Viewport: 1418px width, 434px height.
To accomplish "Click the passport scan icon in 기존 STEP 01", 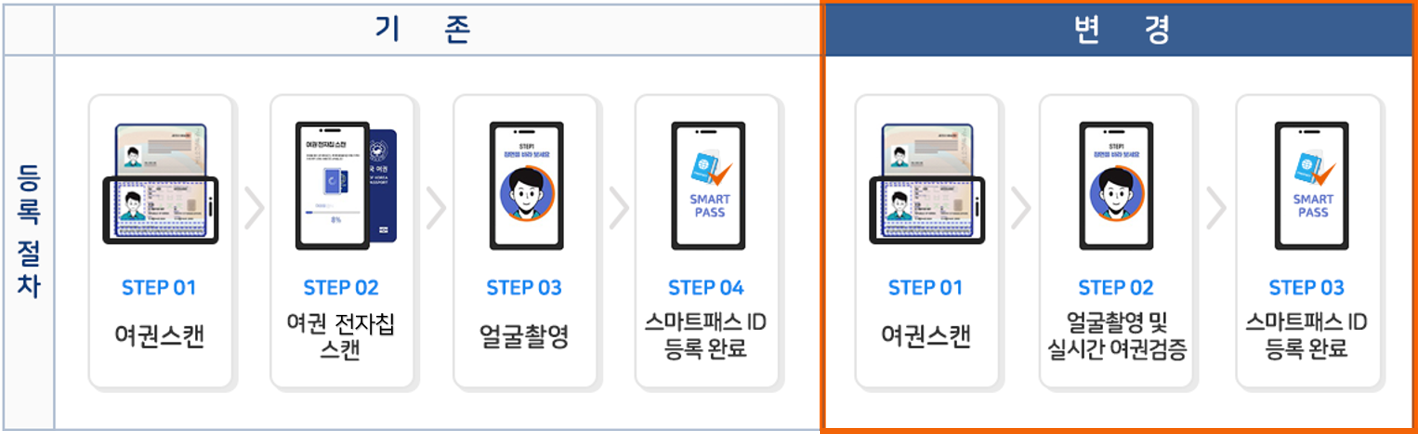I will pos(160,184).
